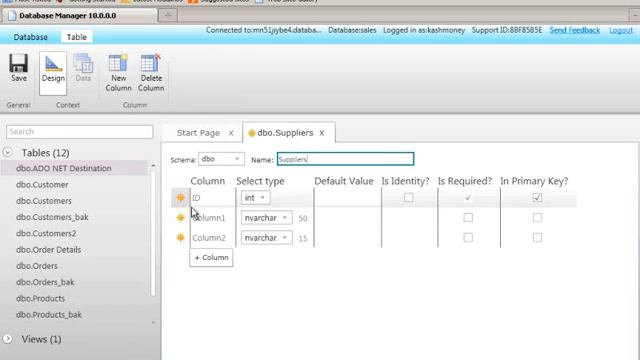Click the page icon on the Database Manager browser tab
Image resolution: width=640 pixels, height=360 pixels.
(x=12, y=16)
